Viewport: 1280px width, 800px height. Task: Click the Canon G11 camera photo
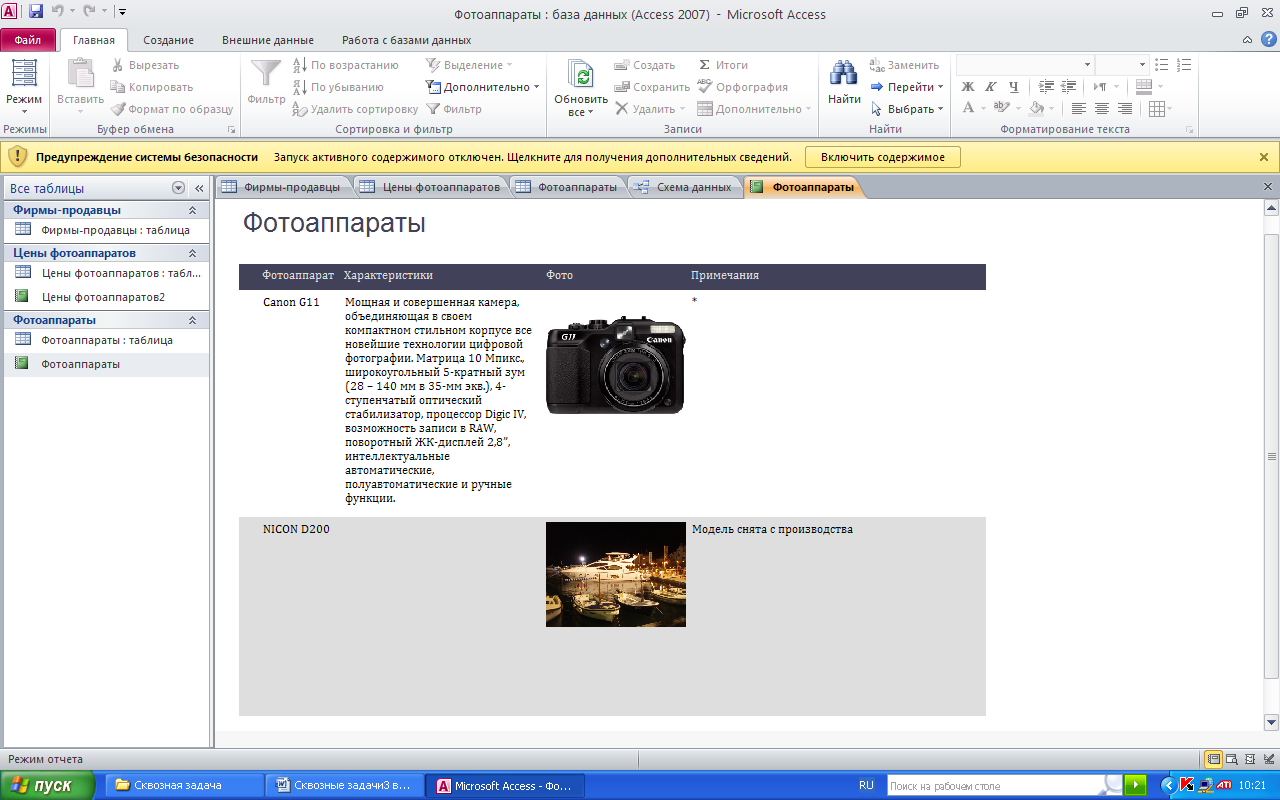(x=615, y=365)
